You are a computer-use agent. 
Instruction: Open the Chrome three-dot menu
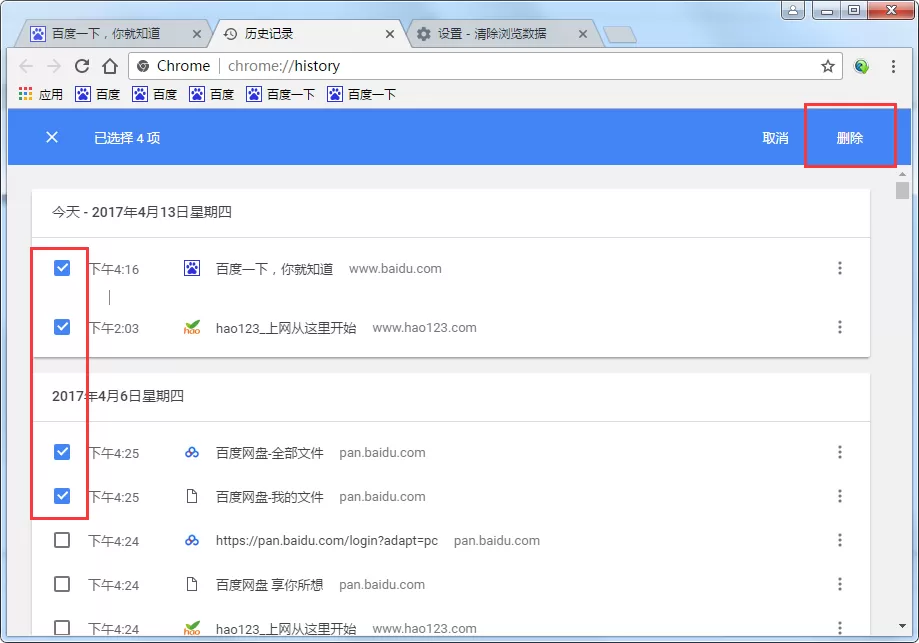893,66
